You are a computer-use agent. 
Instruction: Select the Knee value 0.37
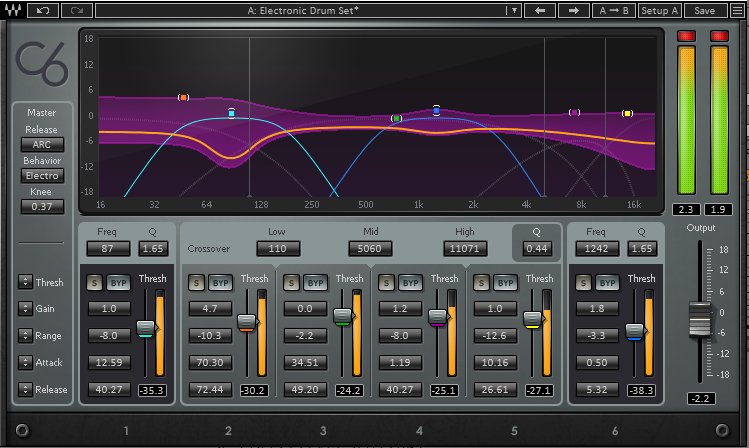click(42, 207)
